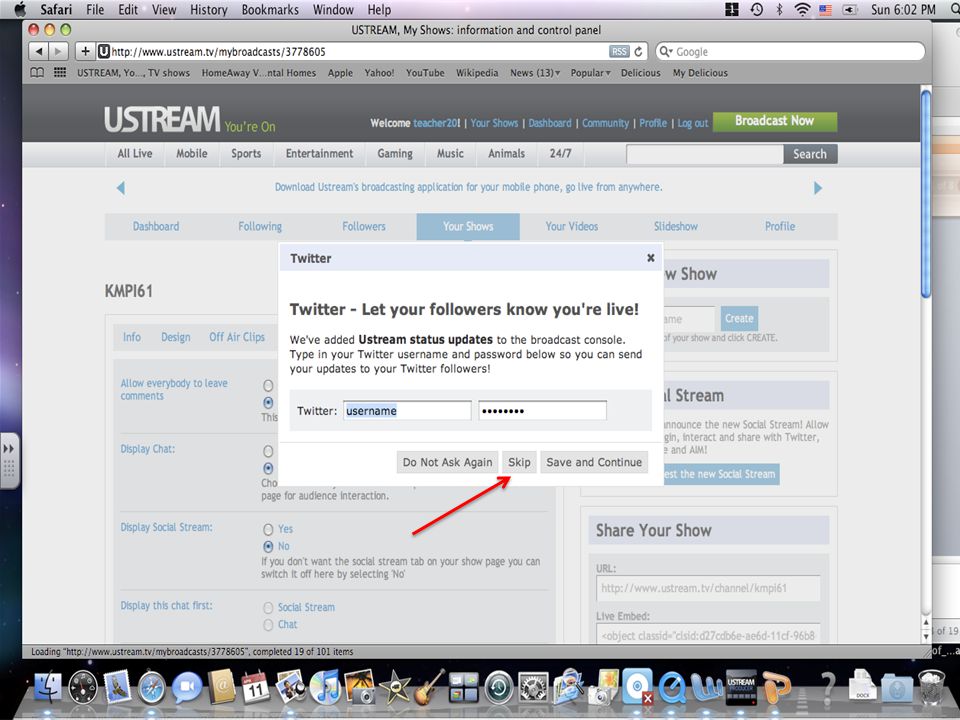This screenshot has width=960, height=720.
Task: Select No for Display Social Stream
Action: coord(268,546)
